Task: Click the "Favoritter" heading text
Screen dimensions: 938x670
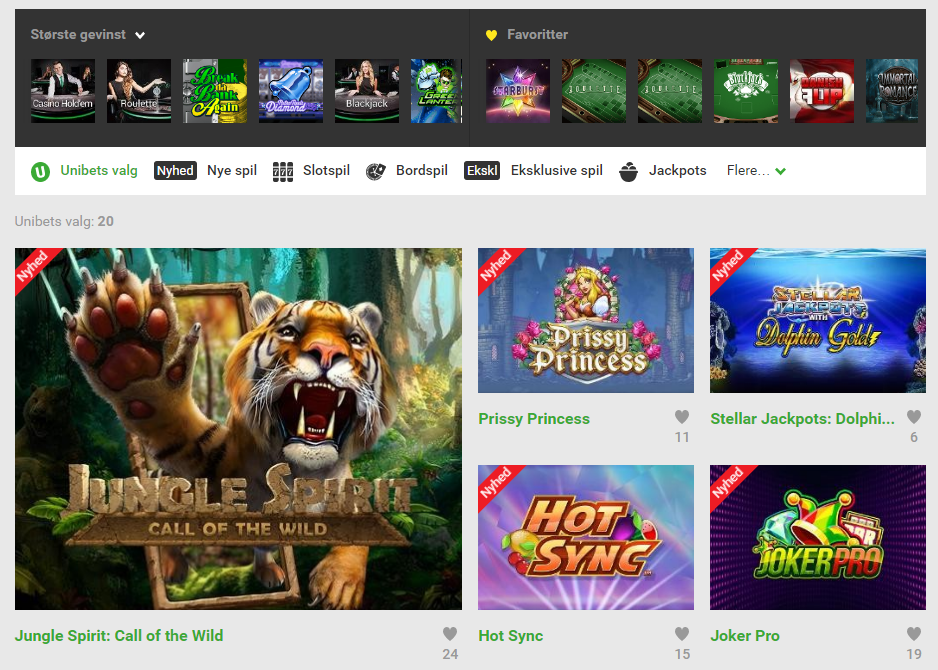Action: [538, 35]
